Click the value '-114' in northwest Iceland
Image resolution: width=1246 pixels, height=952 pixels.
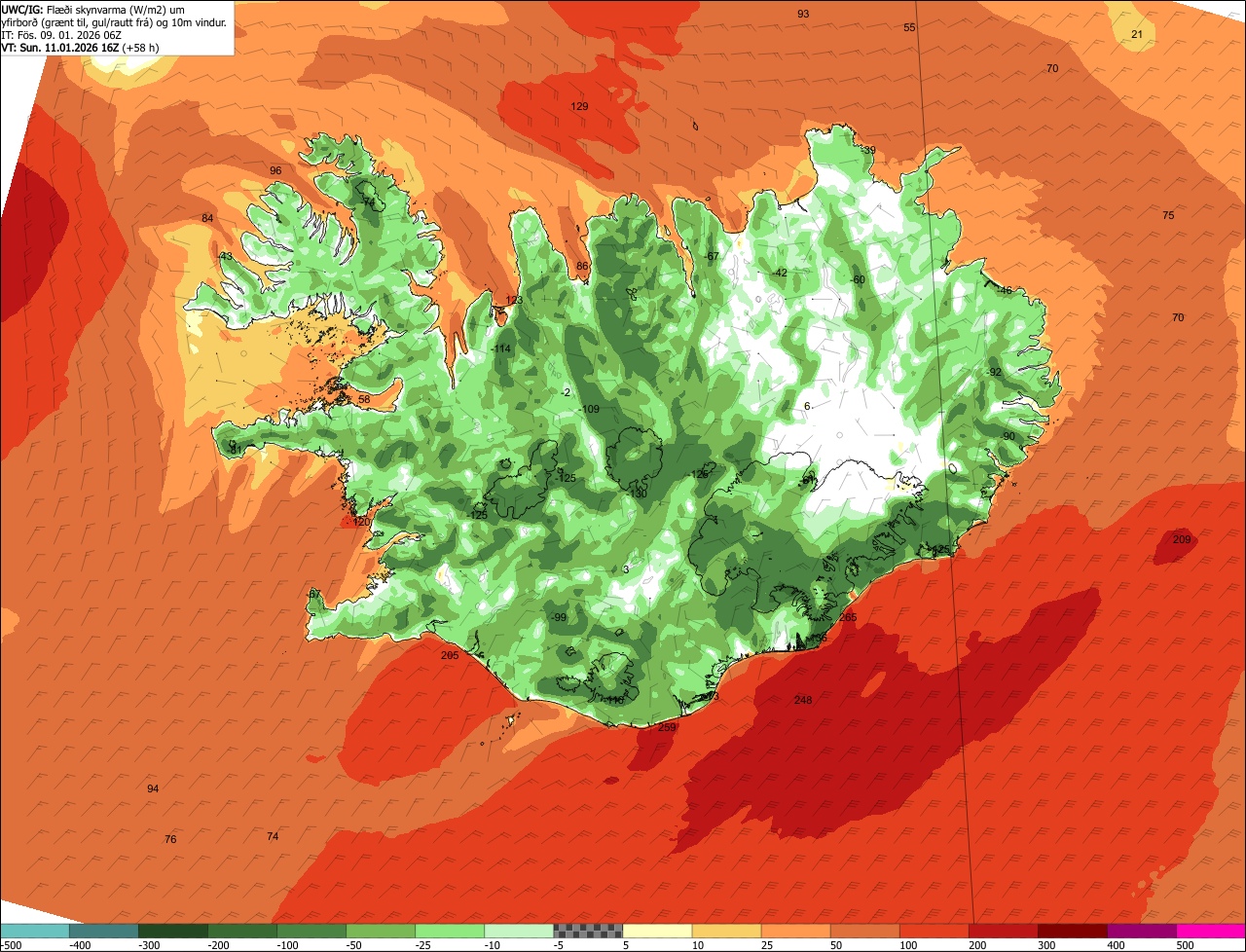pyautogui.click(x=501, y=348)
